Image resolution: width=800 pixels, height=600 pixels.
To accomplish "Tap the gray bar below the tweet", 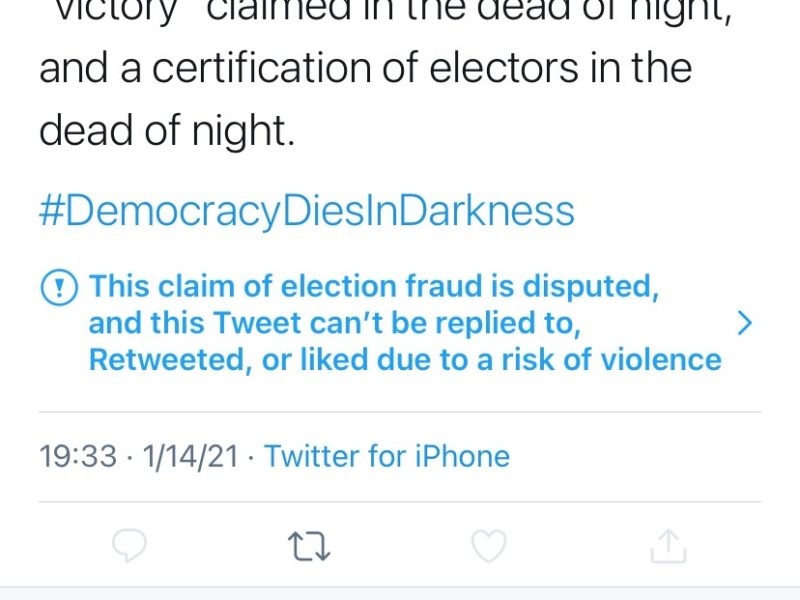I will pyautogui.click(x=400, y=593).
